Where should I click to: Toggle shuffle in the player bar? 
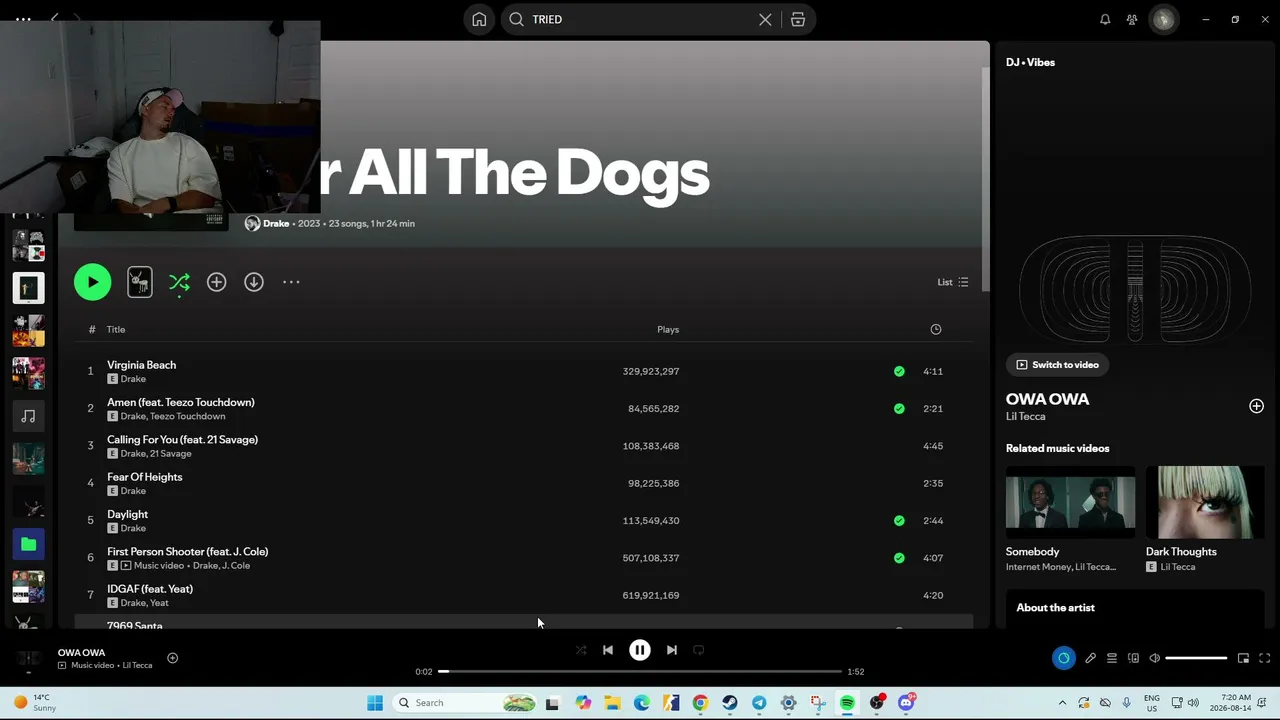[581, 650]
